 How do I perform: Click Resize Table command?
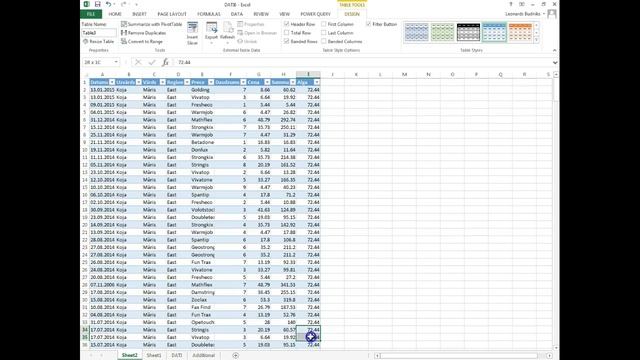coord(98,41)
